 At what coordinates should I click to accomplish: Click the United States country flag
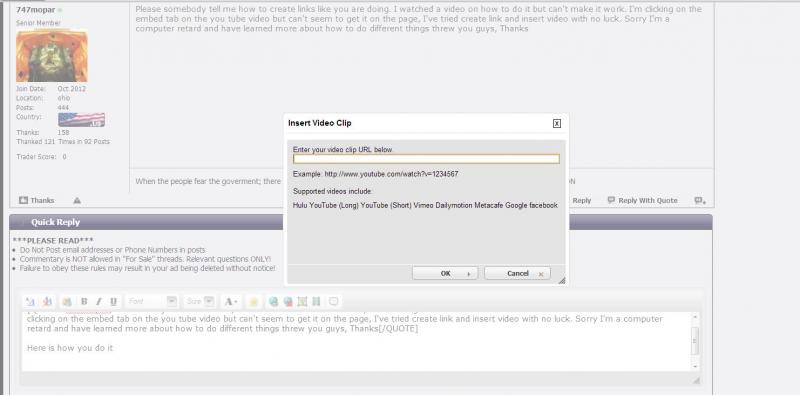pos(82,120)
